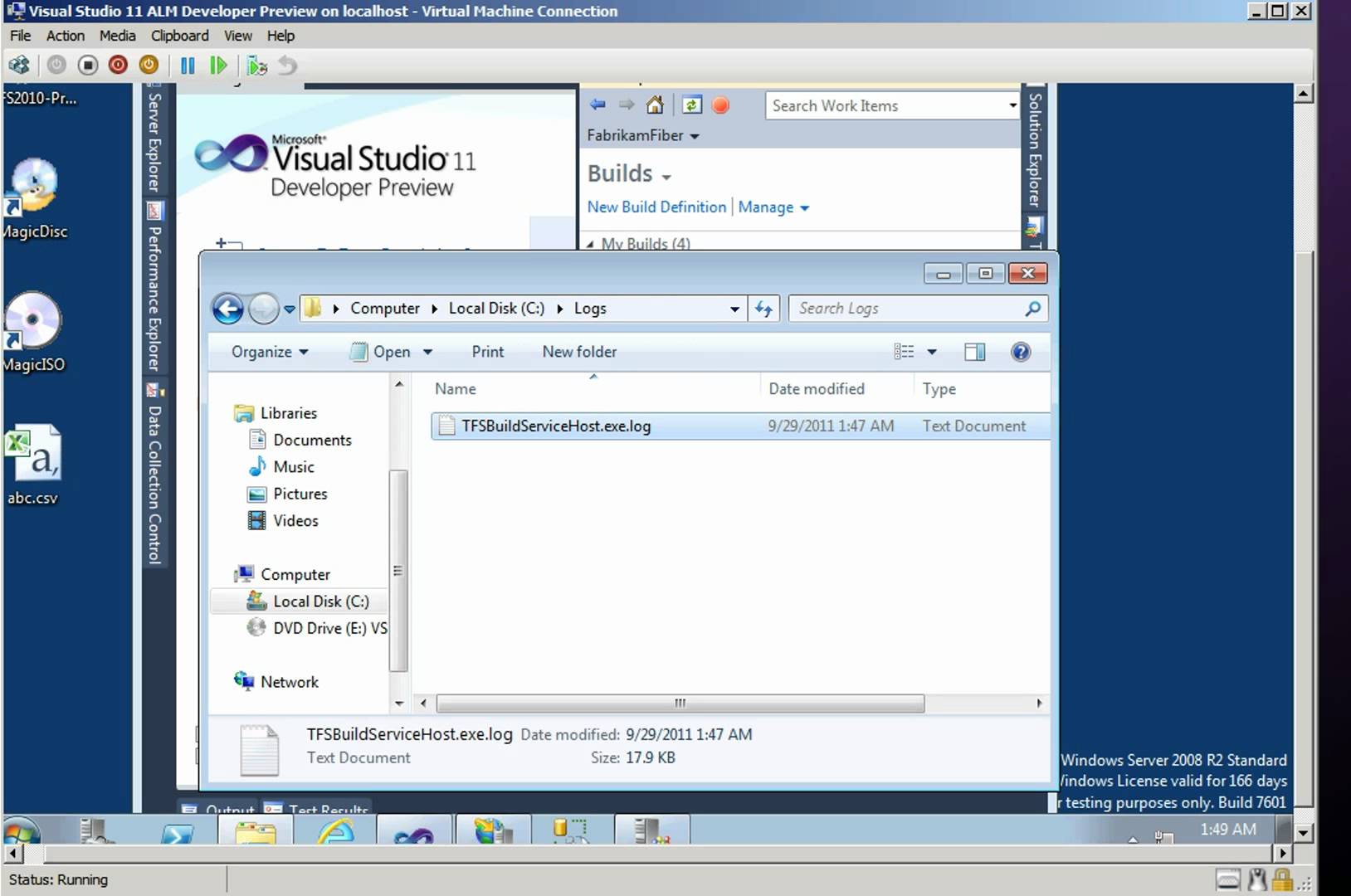1351x896 pixels.
Task: Click the Print toolbar button
Action: coord(488,352)
